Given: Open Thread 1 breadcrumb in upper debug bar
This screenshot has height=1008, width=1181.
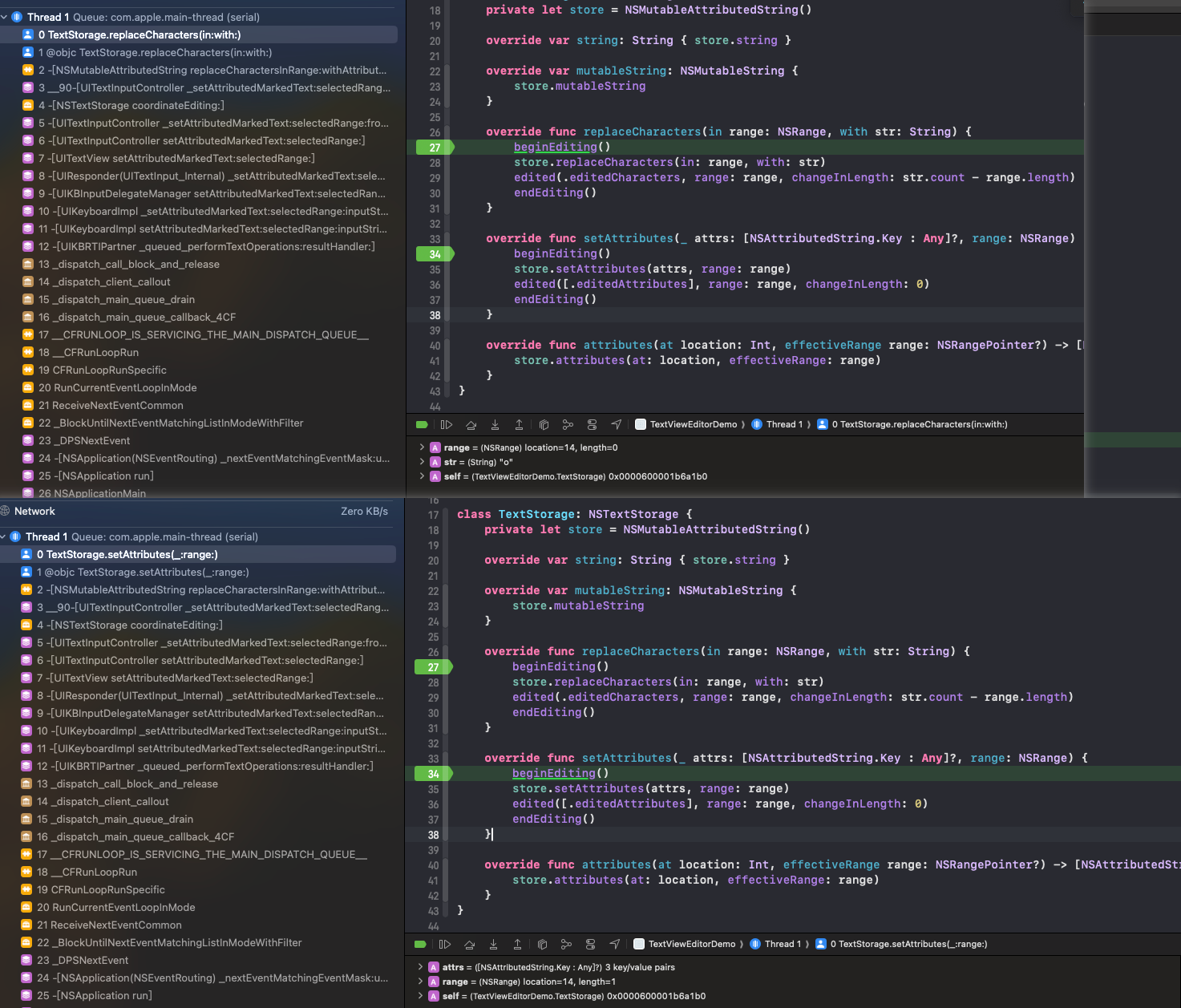Looking at the screenshot, I should [x=783, y=425].
